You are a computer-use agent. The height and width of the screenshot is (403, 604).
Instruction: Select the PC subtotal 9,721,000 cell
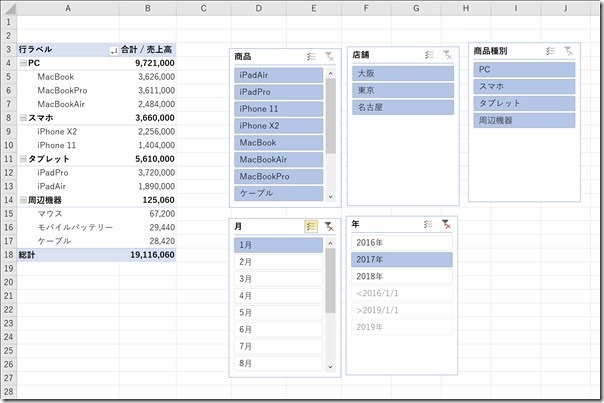(148, 63)
